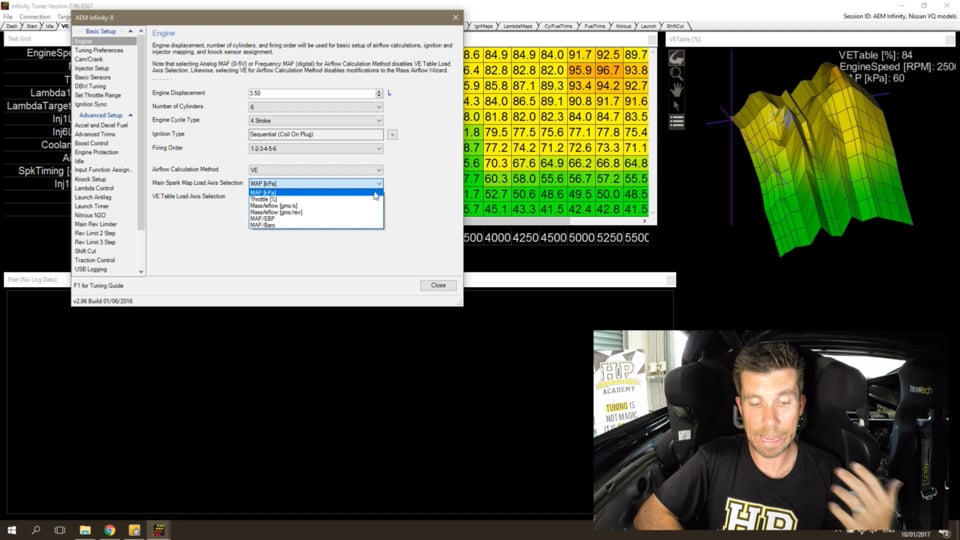This screenshot has width=960, height=540.
Task: Launch Chrome from the taskbar
Action: coord(110,530)
